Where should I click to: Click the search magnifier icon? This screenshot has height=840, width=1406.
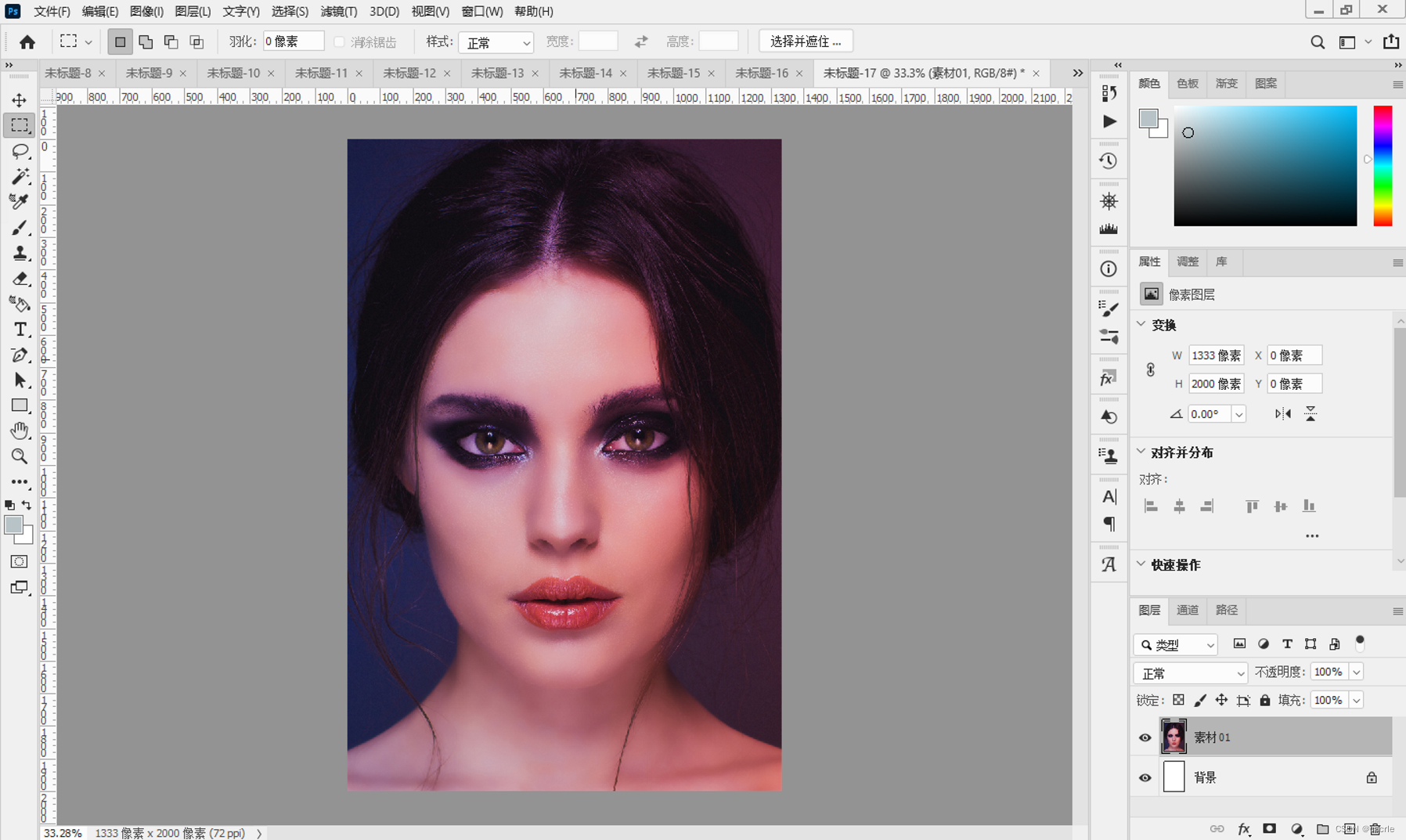click(1318, 42)
